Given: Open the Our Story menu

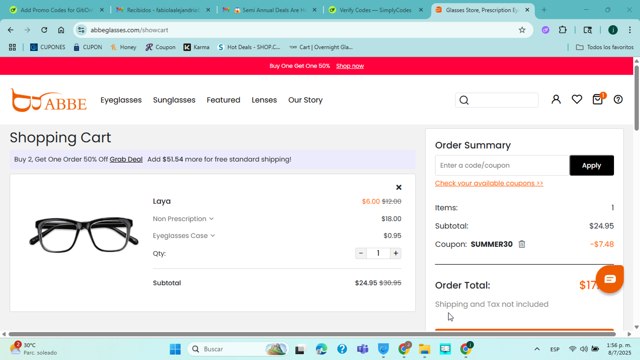Looking at the screenshot, I should click(x=305, y=100).
